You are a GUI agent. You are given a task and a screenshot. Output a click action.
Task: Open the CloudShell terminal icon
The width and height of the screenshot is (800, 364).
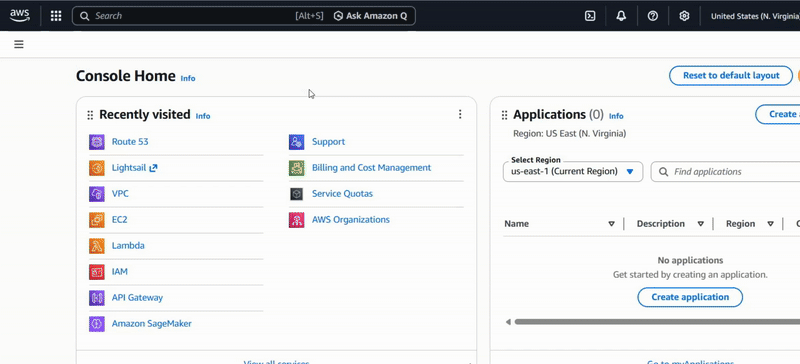pos(590,16)
